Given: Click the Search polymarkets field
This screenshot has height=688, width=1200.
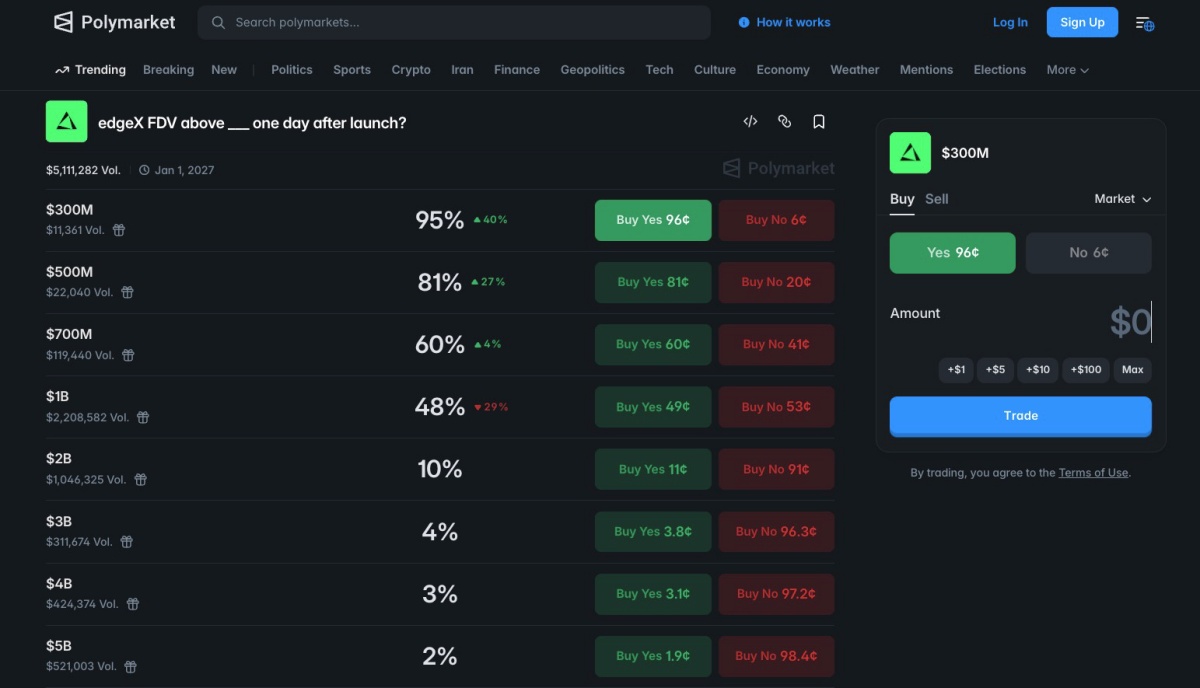Looking at the screenshot, I should pos(454,22).
